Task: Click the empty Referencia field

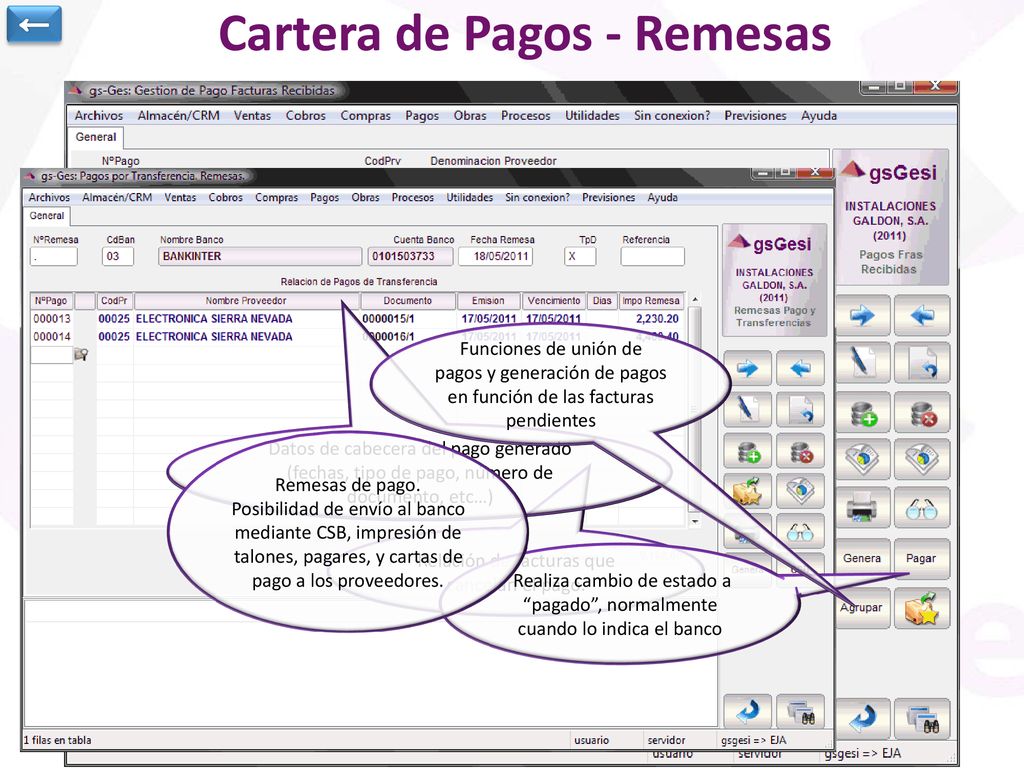Action: (x=652, y=256)
